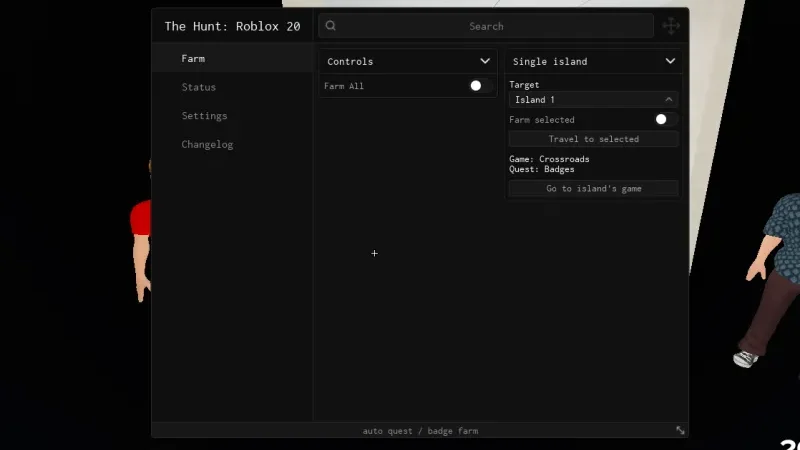The width and height of the screenshot is (800, 450).
Task: Click the Target label
Action: click(524, 85)
